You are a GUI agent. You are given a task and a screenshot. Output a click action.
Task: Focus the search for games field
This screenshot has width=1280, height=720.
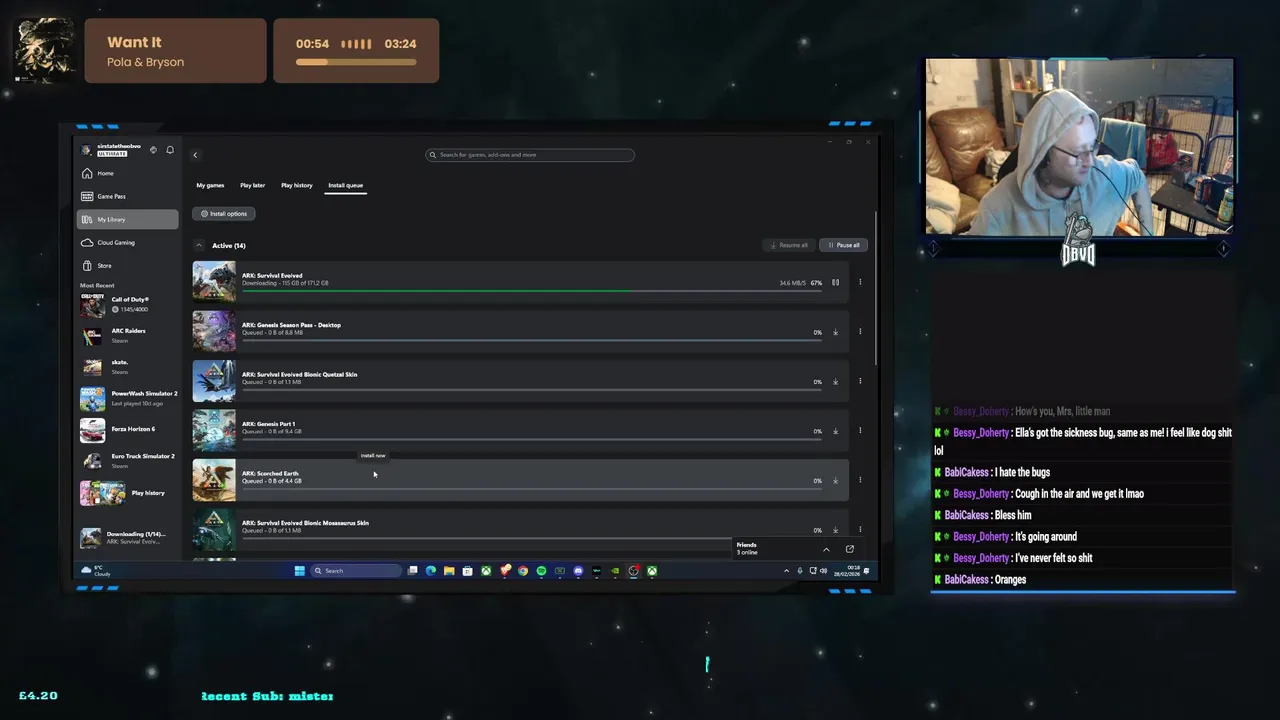pos(530,155)
